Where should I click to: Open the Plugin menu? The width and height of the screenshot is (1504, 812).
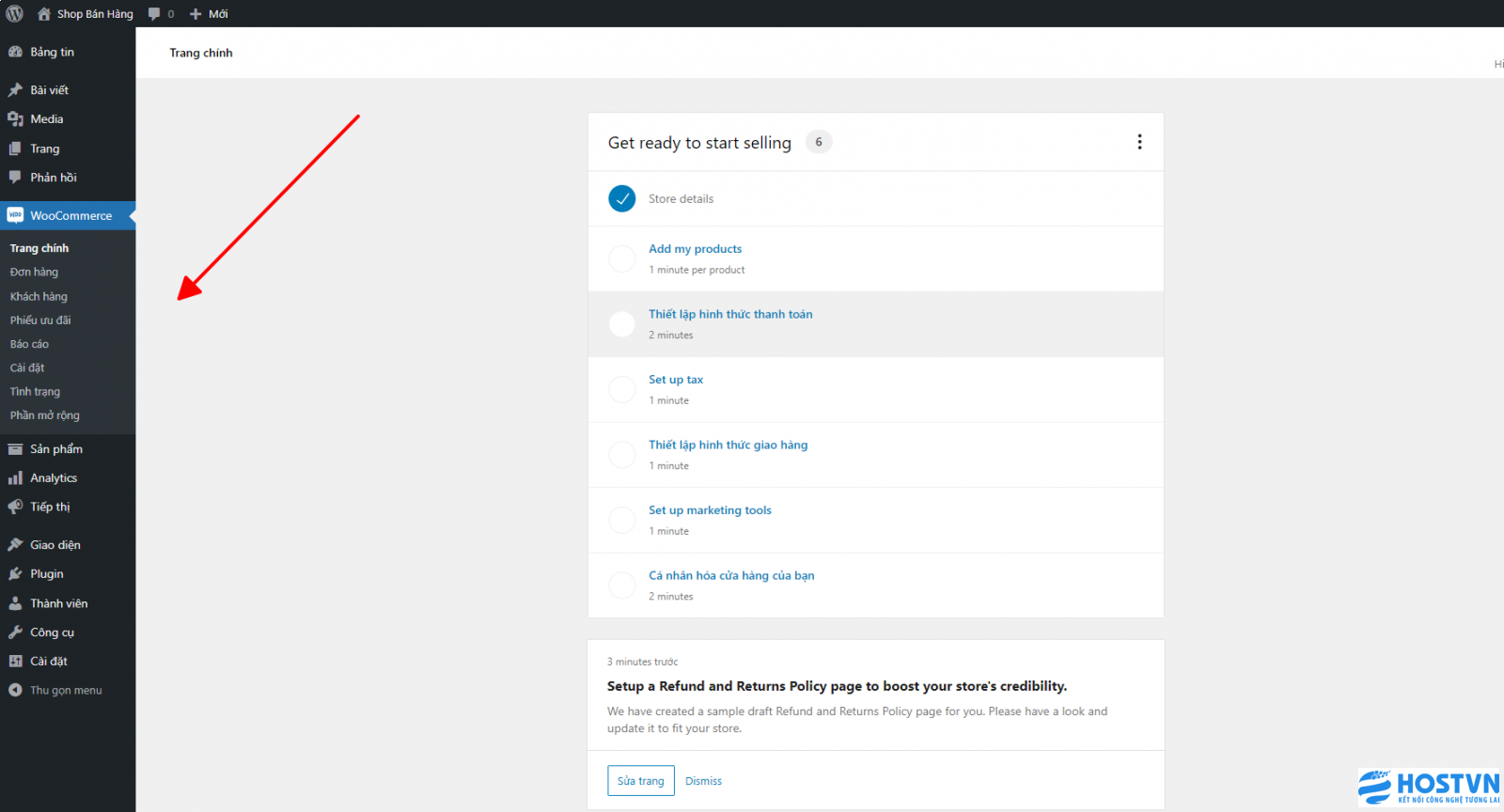pyautogui.click(x=68, y=574)
